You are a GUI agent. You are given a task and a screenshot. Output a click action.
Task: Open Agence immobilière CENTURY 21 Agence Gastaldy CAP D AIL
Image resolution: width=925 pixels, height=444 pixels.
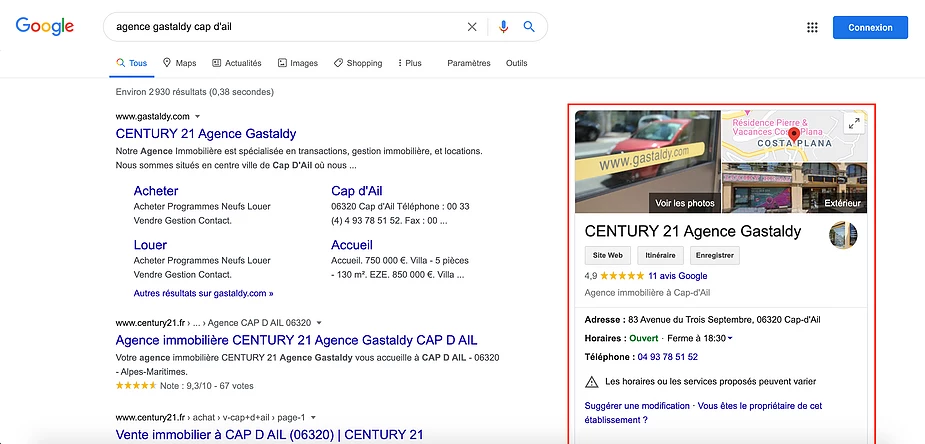tap(297, 340)
